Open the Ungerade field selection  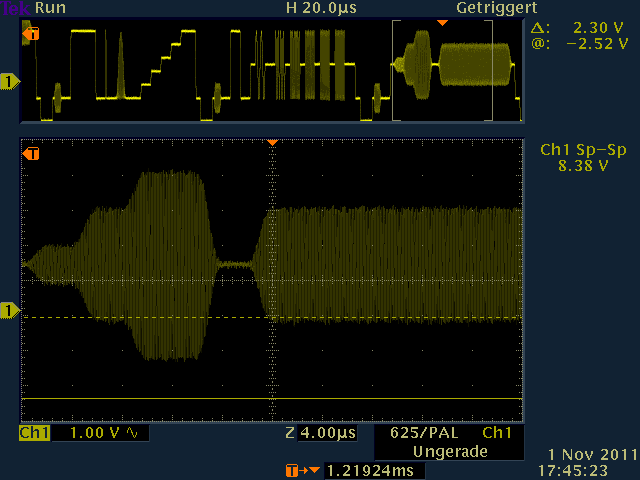tap(449, 452)
